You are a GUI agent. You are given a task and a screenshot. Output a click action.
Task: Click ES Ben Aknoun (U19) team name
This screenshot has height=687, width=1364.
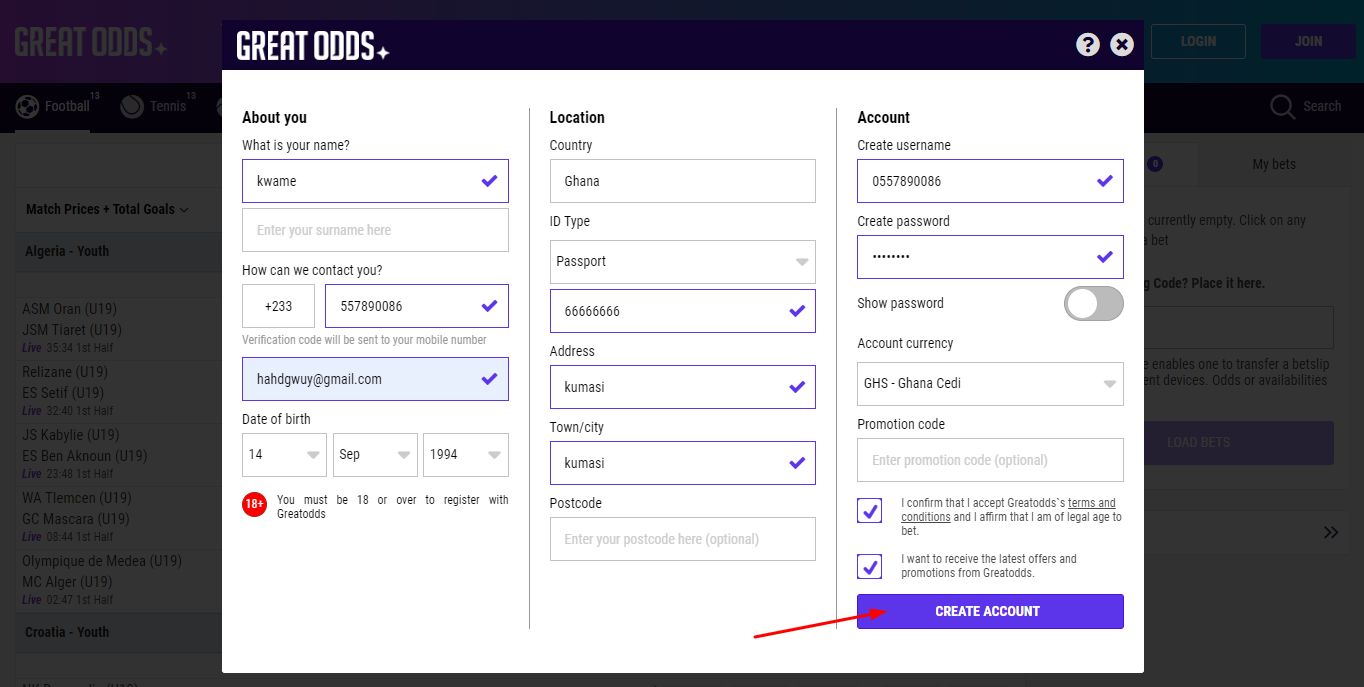85,456
